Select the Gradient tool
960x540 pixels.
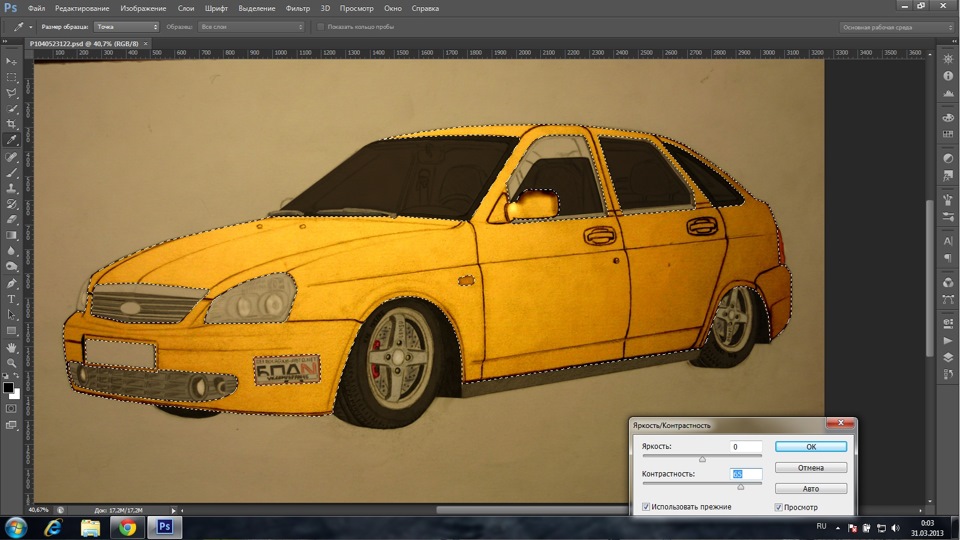pyautogui.click(x=11, y=235)
